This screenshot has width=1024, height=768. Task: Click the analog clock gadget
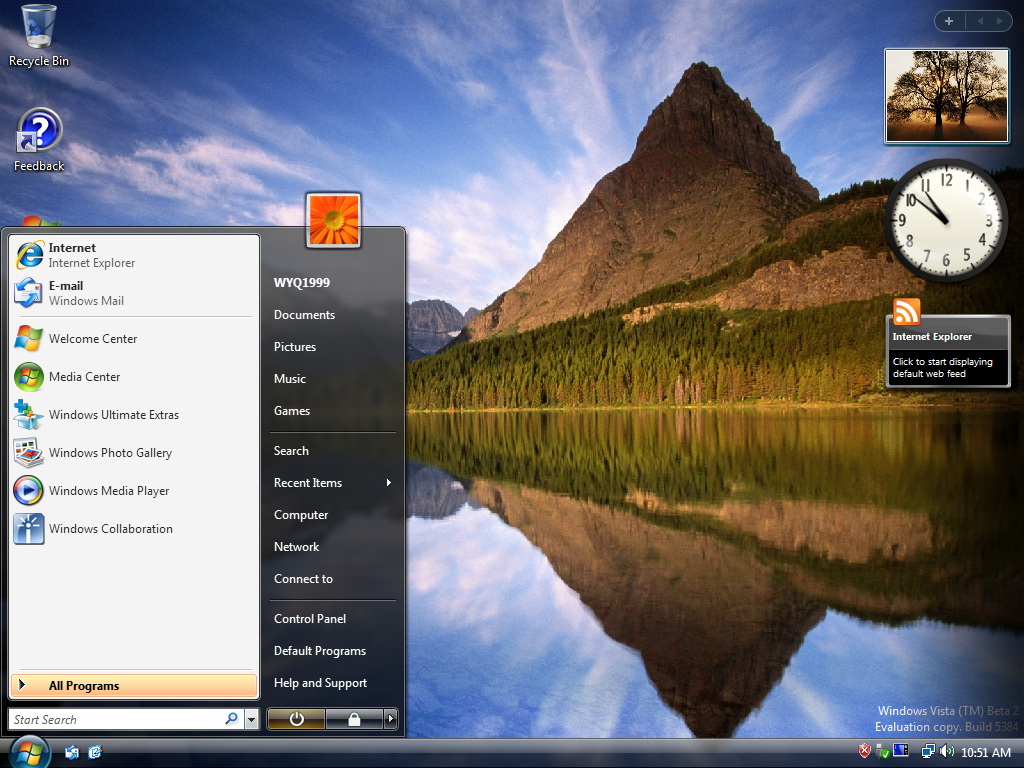click(x=946, y=220)
